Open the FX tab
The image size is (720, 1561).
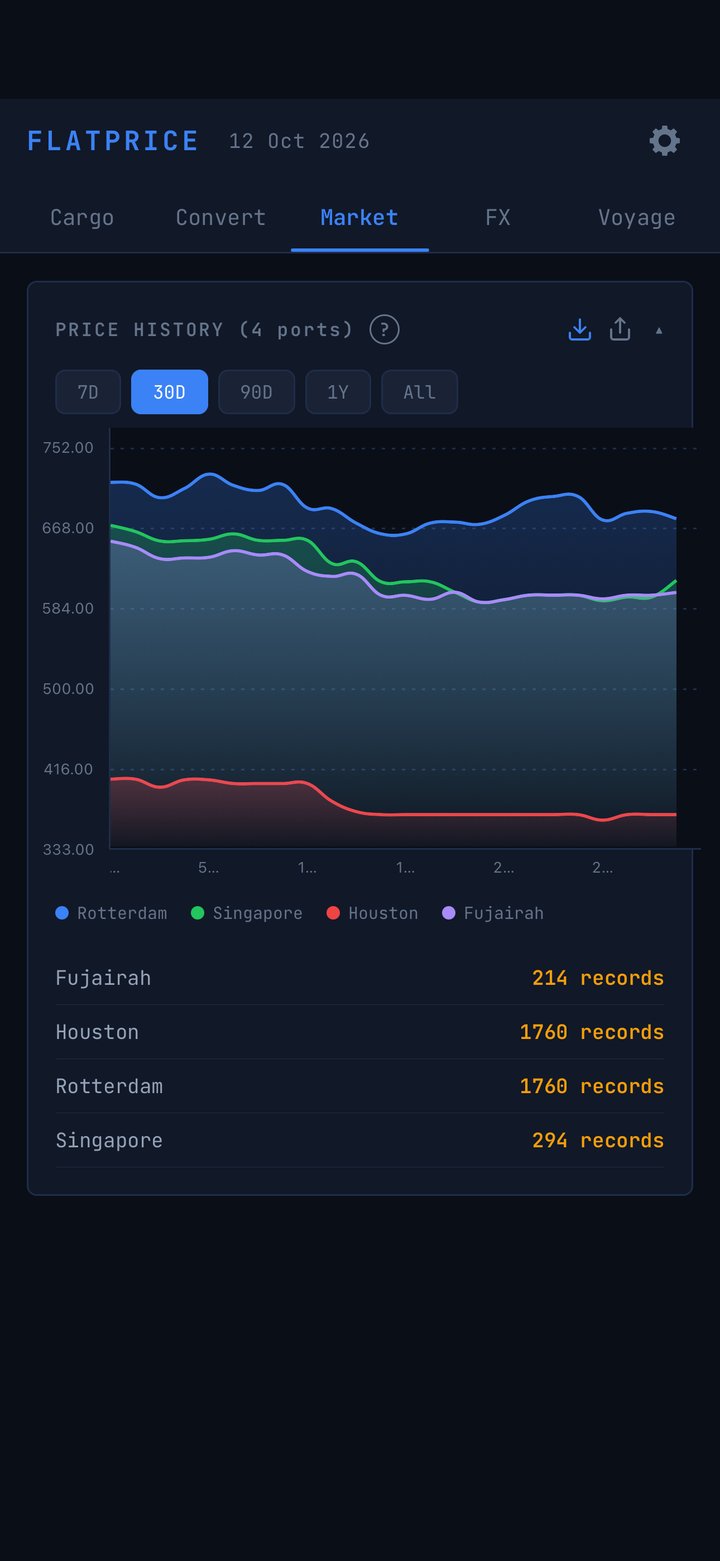[x=498, y=218]
